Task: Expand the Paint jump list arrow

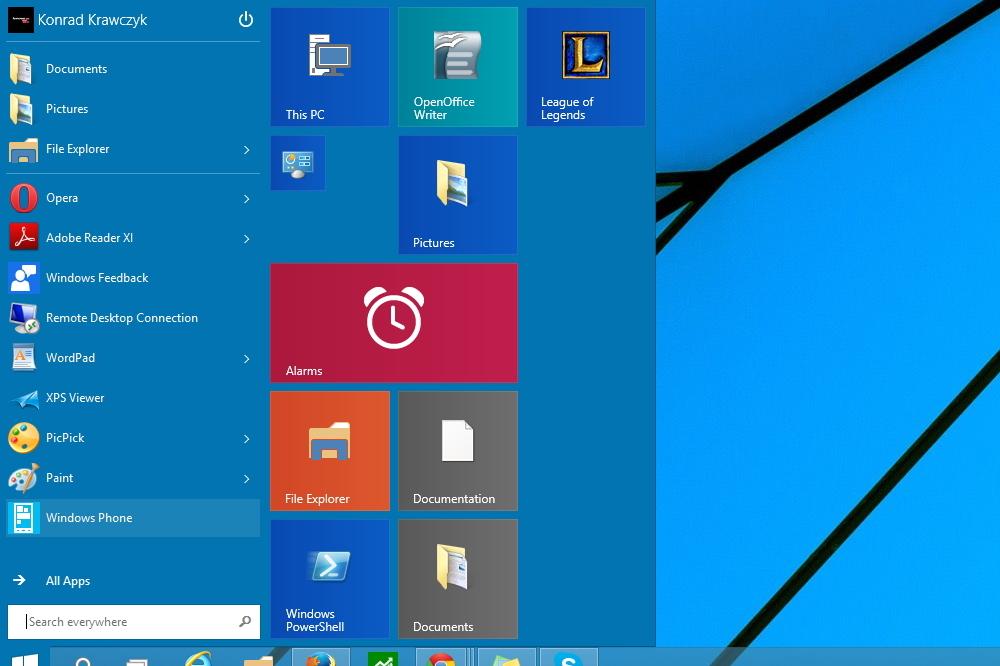Action: [247, 478]
